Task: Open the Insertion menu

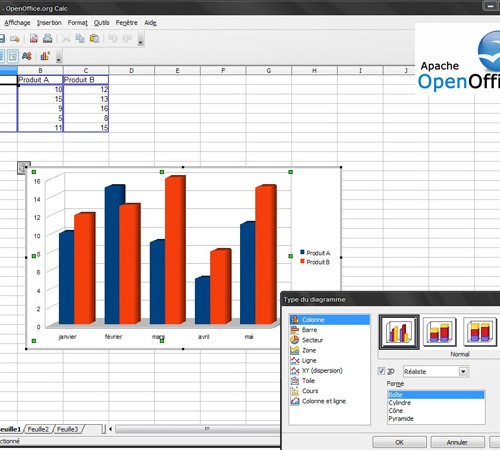Action: click(49, 23)
